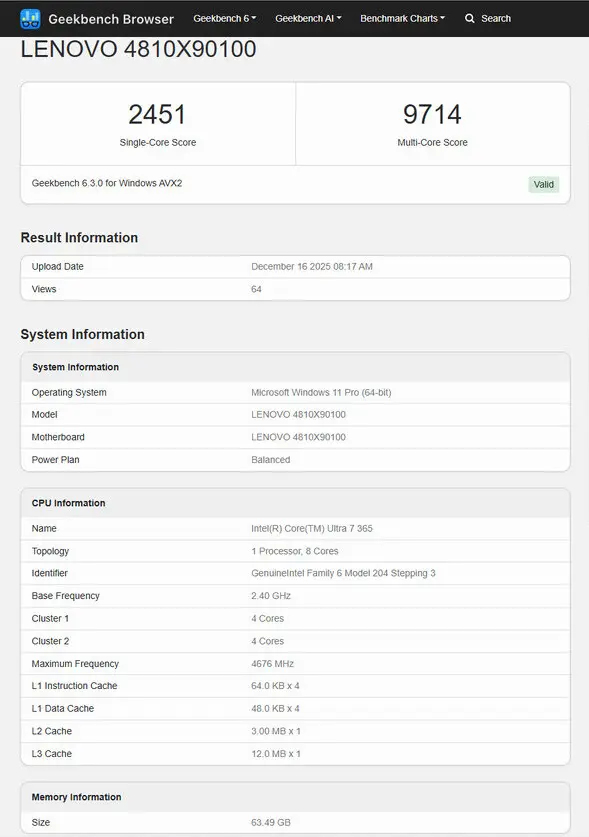589x837 pixels.
Task: Open the Geekbench 6 dropdown menu
Action: [224, 19]
